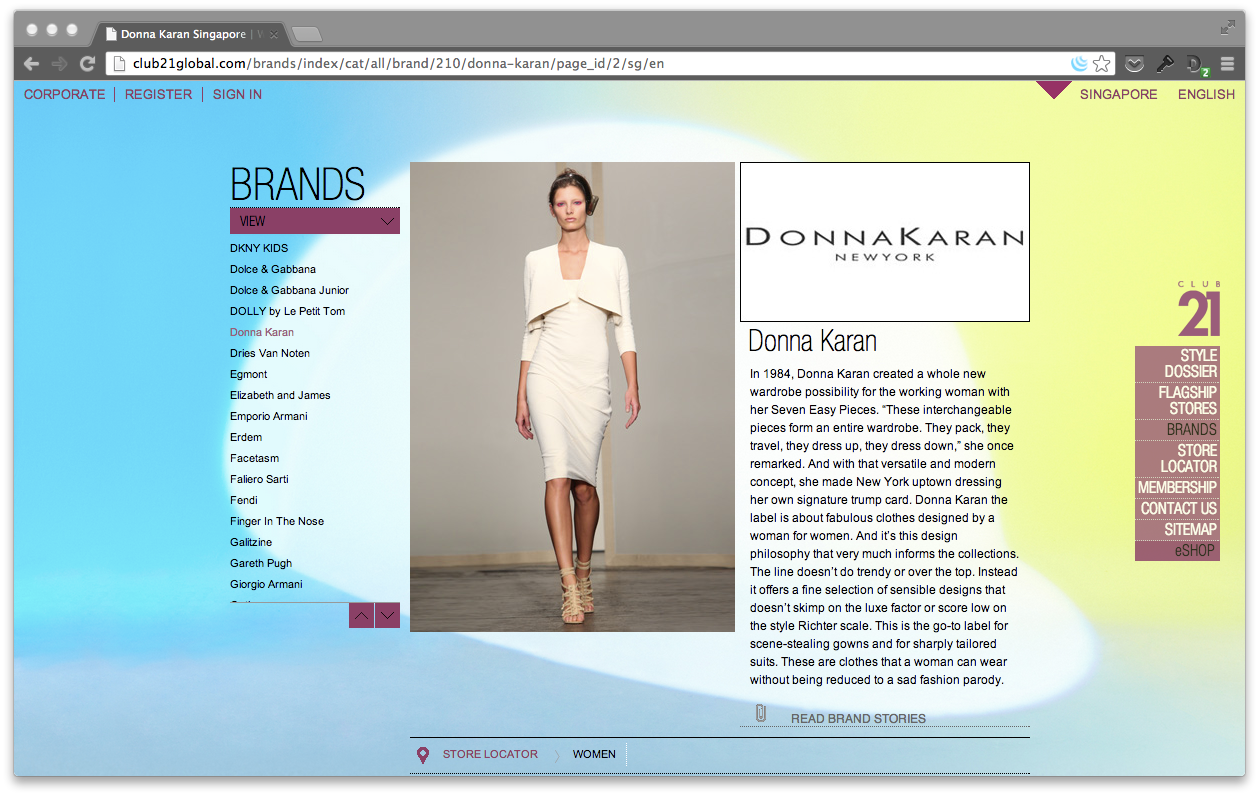Select Giorgio Armani brand
Image resolution: width=1259 pixels, height=796 pixels.
266,584
